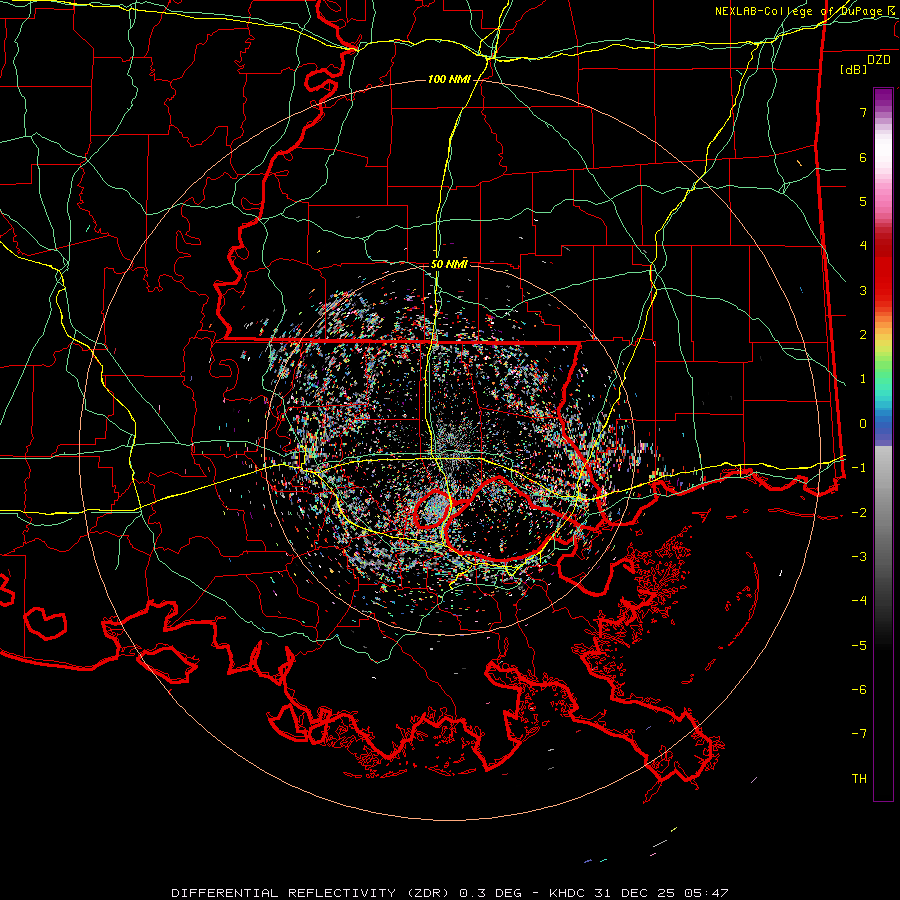Click the "50 NMI" range ring label

point(449,264)
